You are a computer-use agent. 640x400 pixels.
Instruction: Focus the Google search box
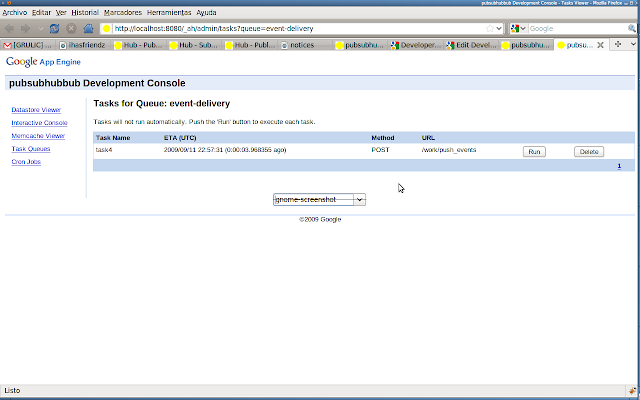pos(578,29)
